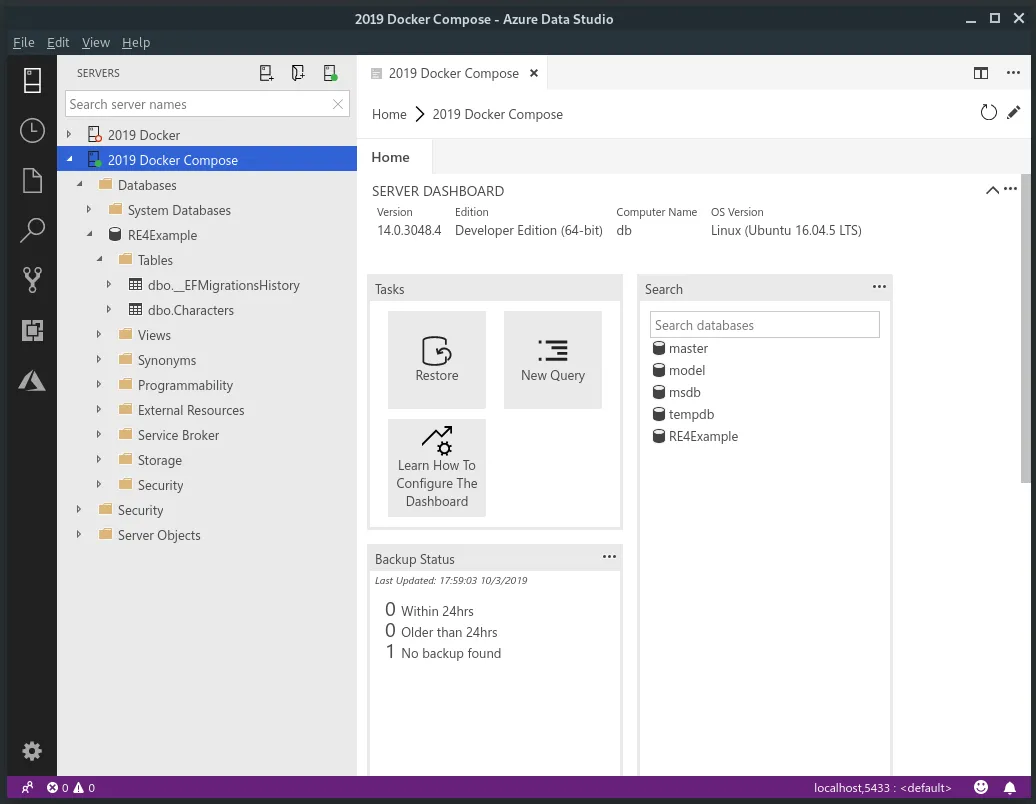Select the Home dashboard tab
The image size is (1036, 804).
click(x=390, y=157)
